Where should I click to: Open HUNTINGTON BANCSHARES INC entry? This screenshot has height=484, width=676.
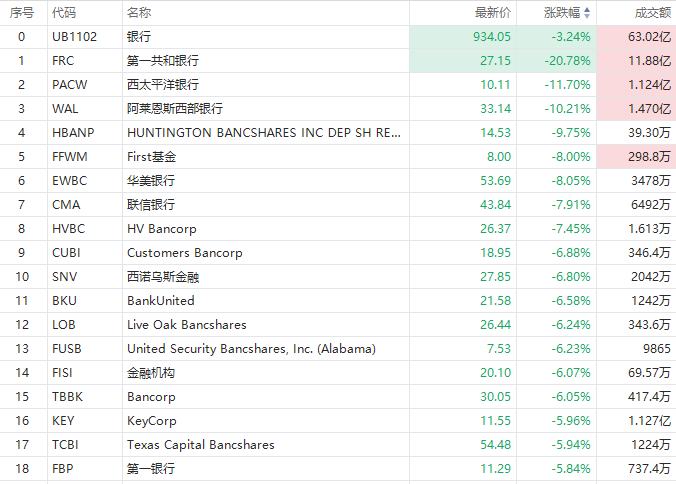point(265,132)
